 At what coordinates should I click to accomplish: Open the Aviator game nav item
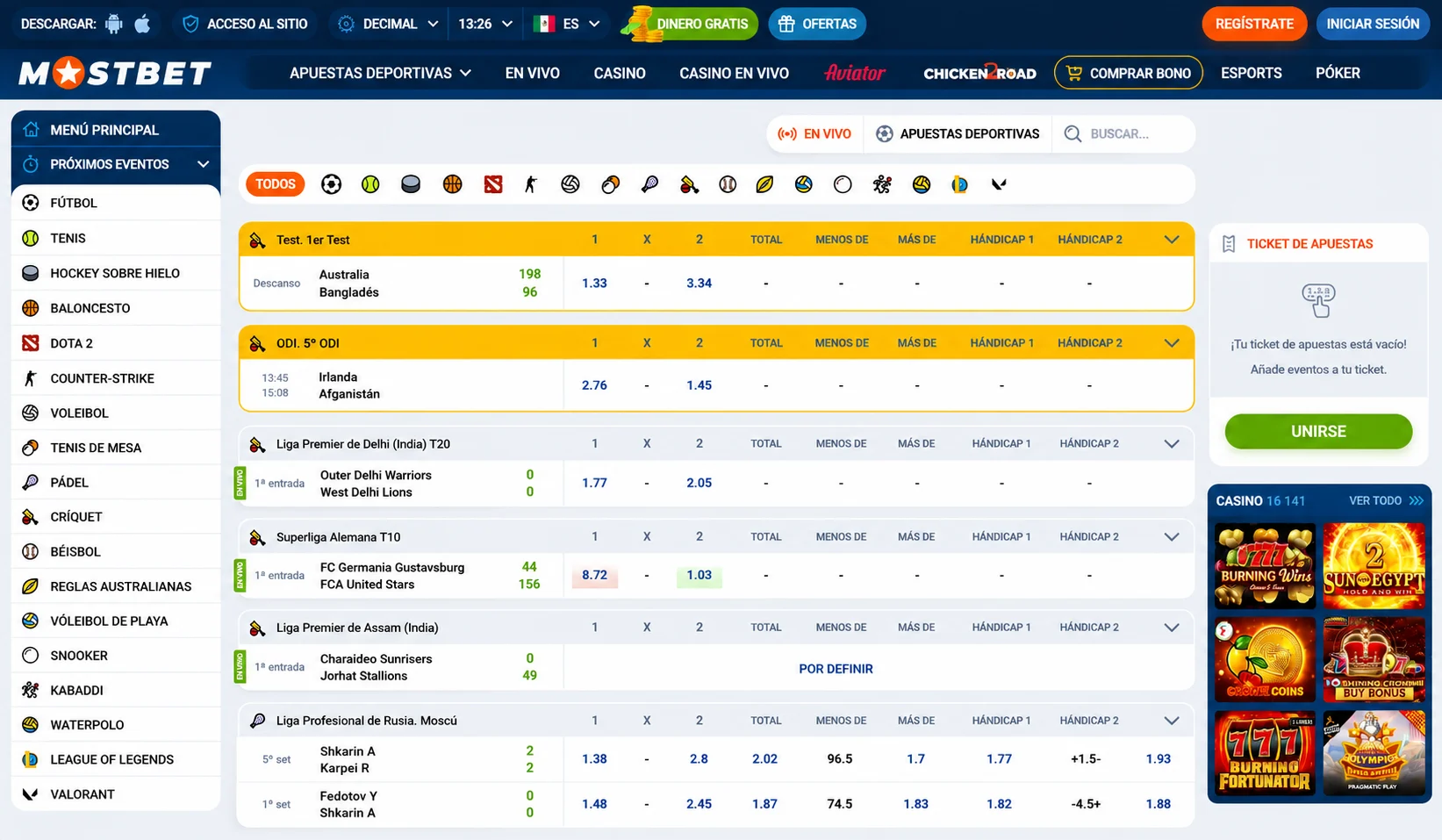click(x=854, y=73)
